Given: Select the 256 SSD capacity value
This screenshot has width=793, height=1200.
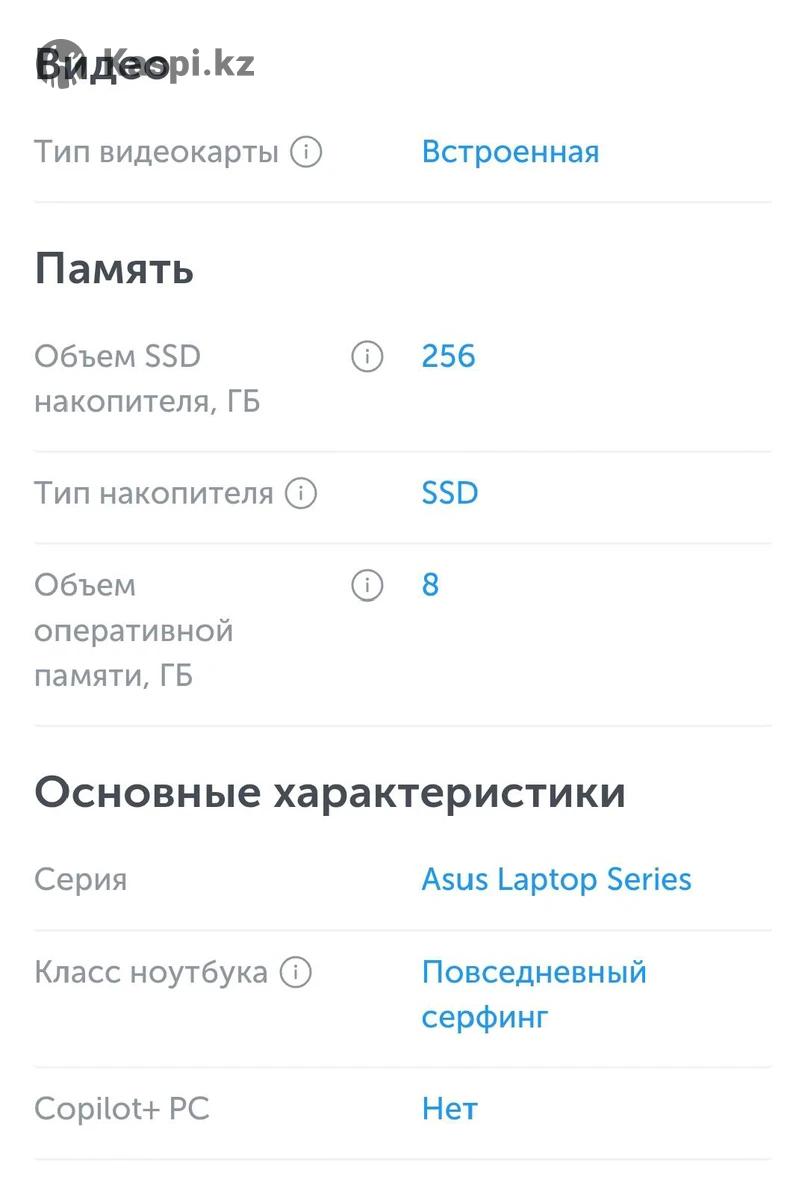Looking at the screenshot, I should [x=448, y=356].
